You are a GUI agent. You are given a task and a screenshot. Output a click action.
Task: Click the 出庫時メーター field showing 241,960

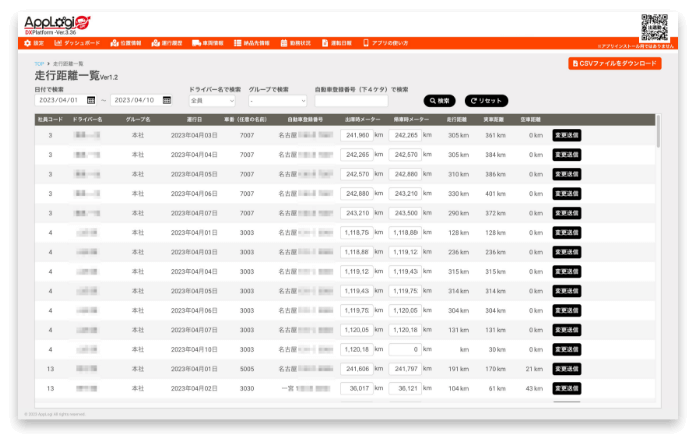357,135
